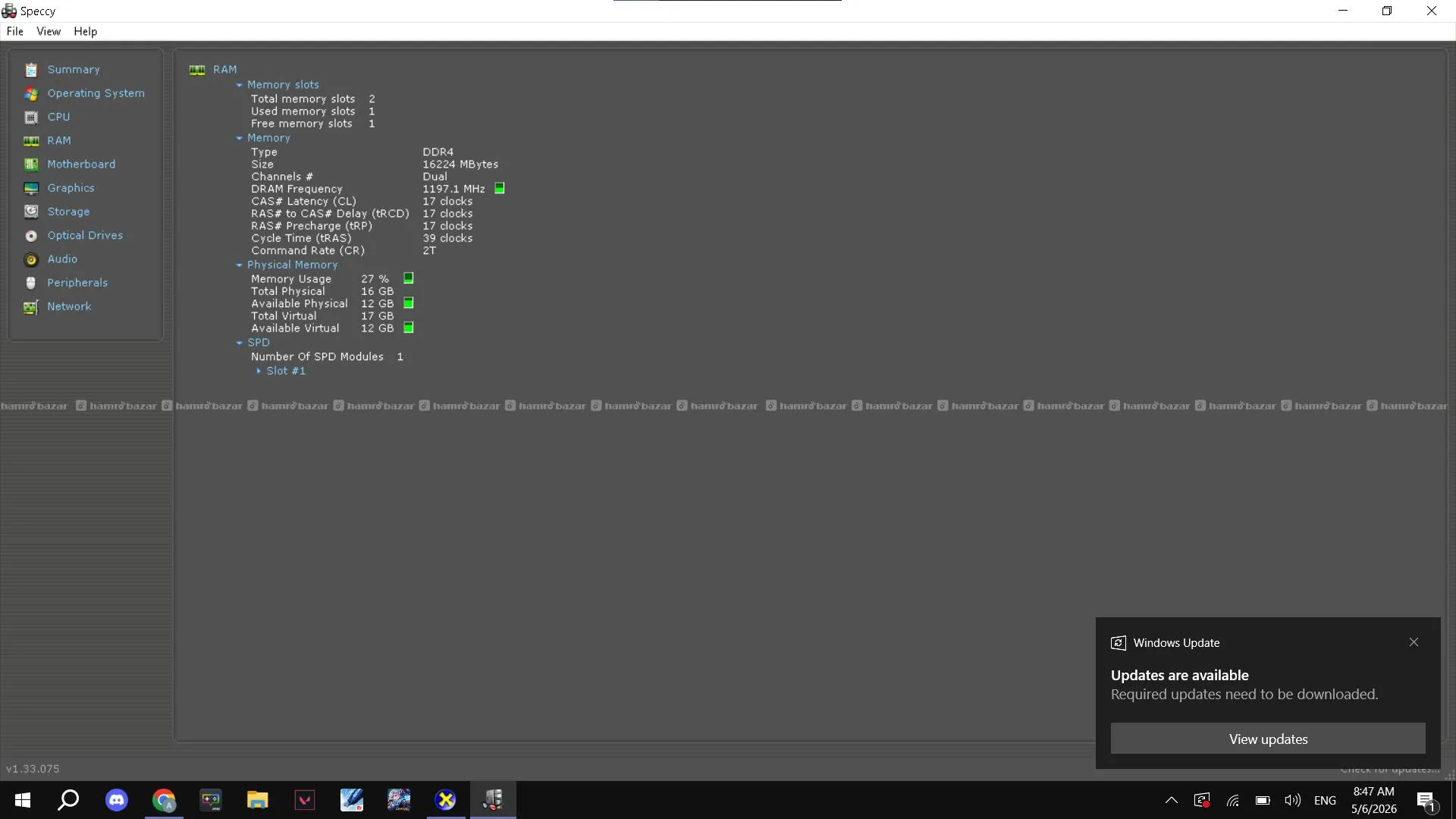
Task: Click the RAM icon in the sidebar
Action: click(x=31, y=141)
